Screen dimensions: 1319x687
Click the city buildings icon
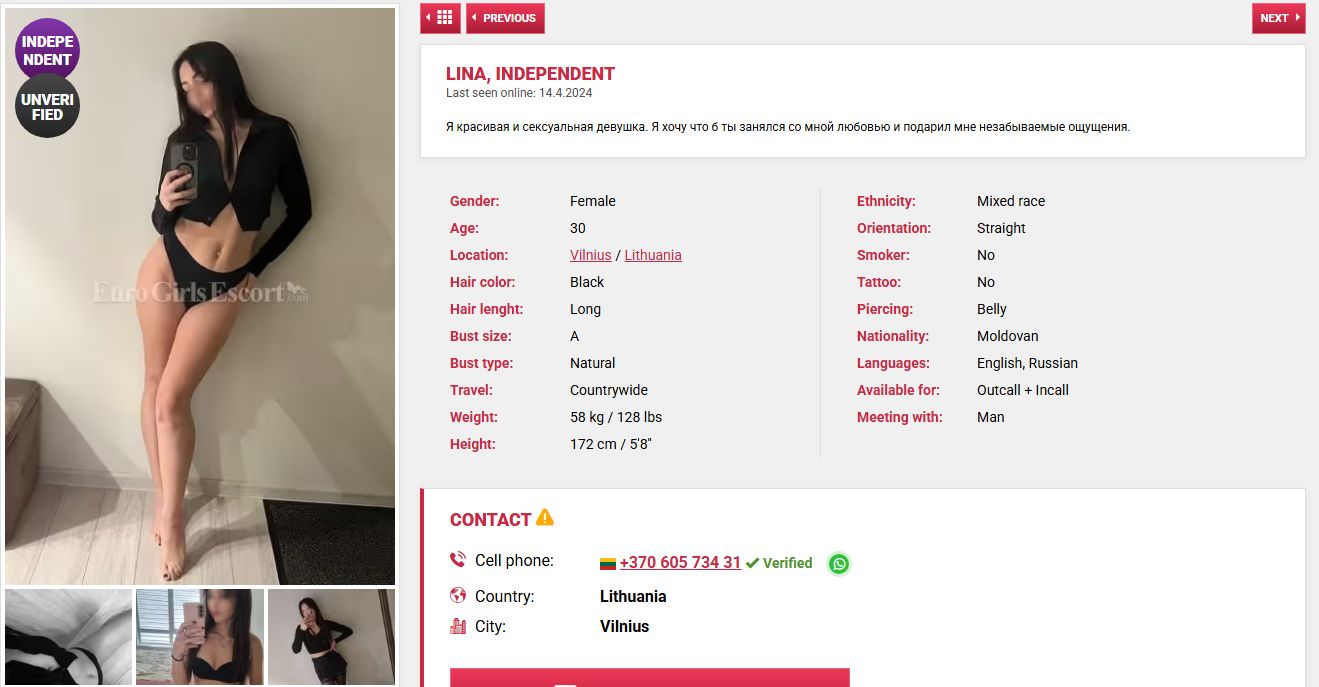click(458, 626)
